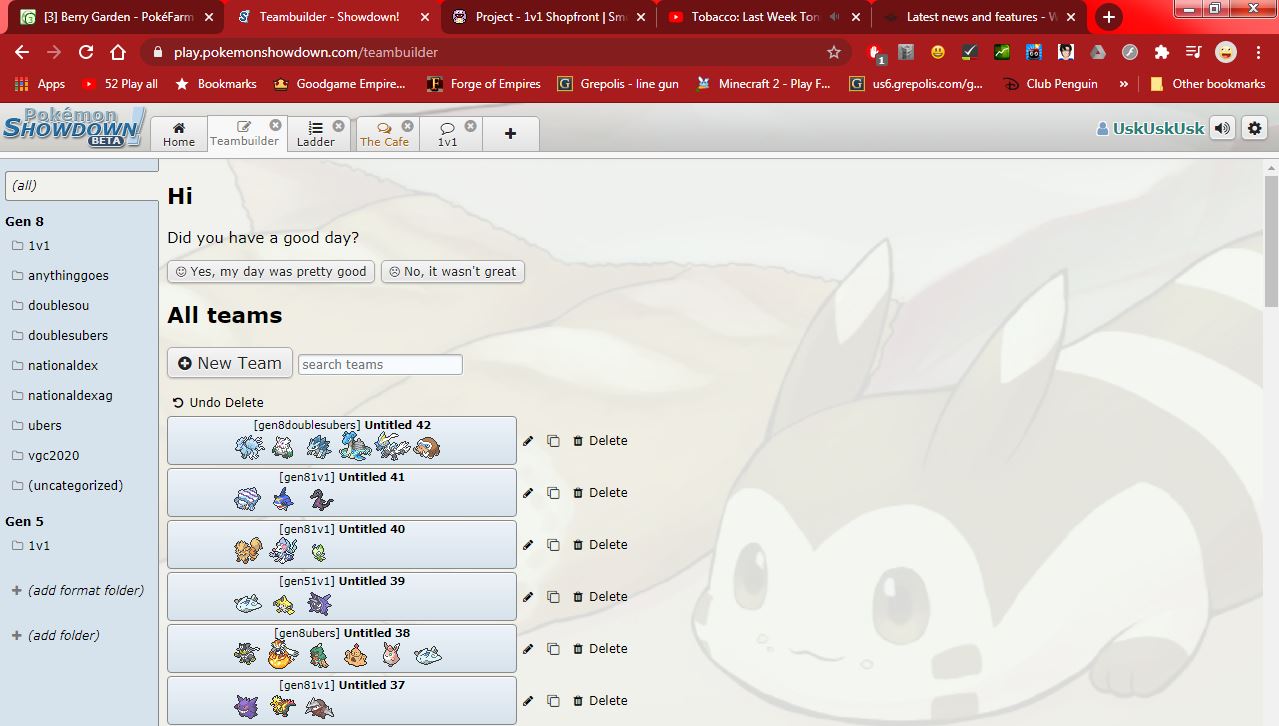Click the plus icon to join a room
This screenshot has width=1279, height=726.
[510, 134]
